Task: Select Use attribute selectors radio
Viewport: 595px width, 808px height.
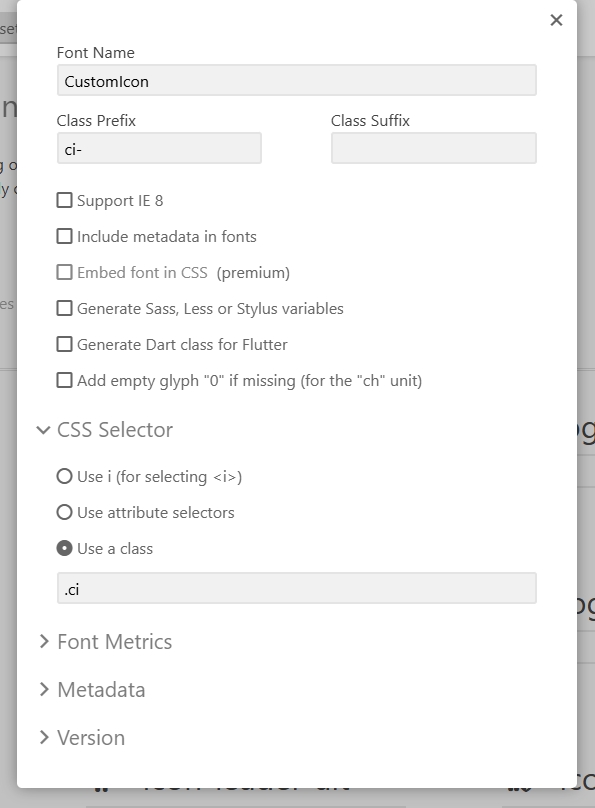Action: click(64, 512)
